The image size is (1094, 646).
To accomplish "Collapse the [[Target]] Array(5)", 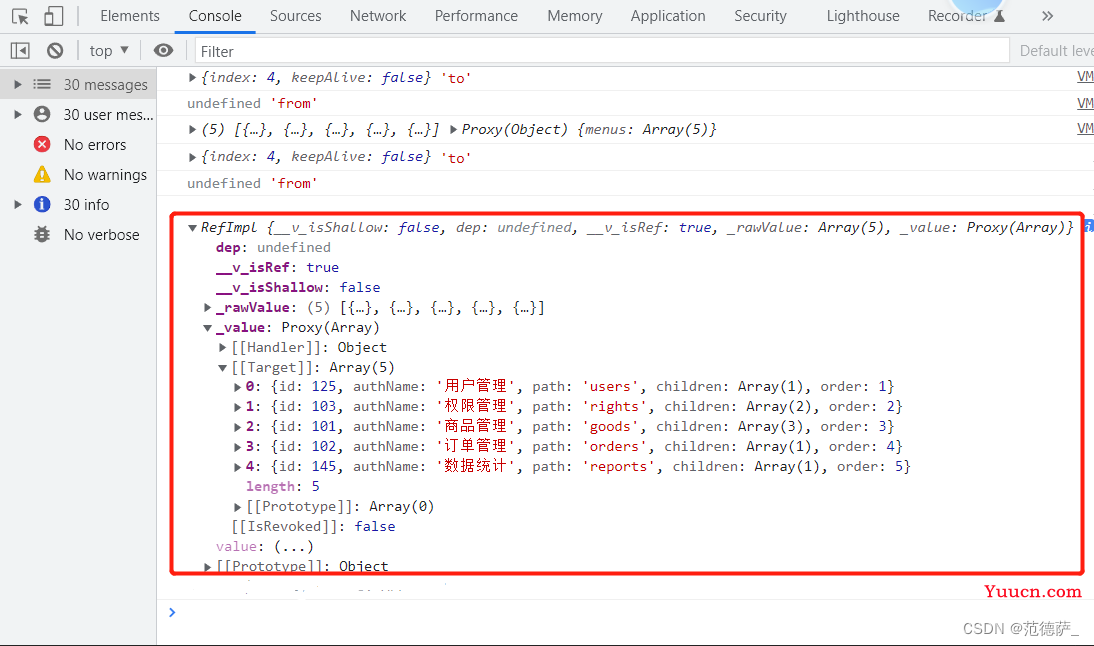I will click(223, 368).
